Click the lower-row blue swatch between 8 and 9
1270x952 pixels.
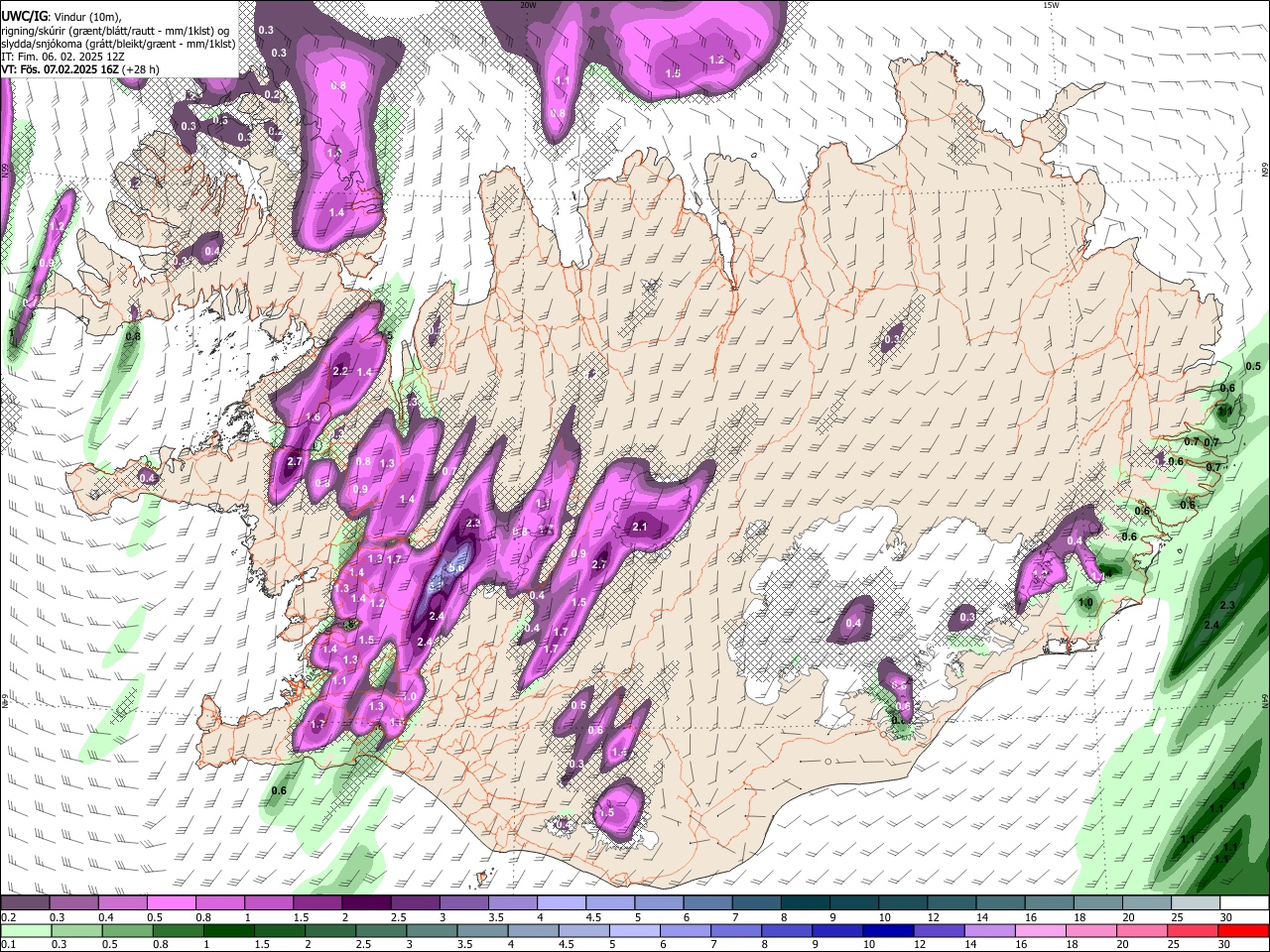pos(787,930)
